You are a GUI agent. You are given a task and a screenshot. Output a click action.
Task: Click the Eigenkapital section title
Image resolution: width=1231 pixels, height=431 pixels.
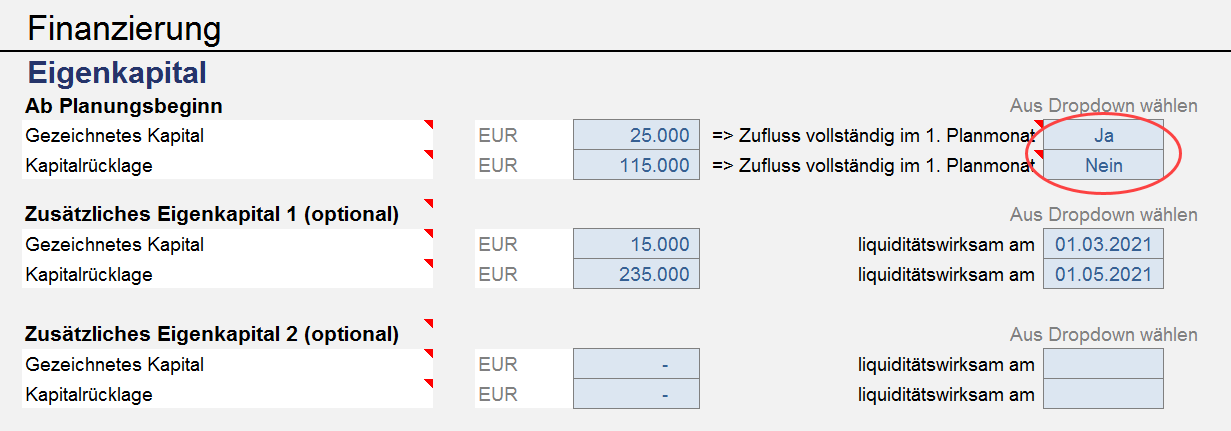pyautogui.click(x=117, y=72)
